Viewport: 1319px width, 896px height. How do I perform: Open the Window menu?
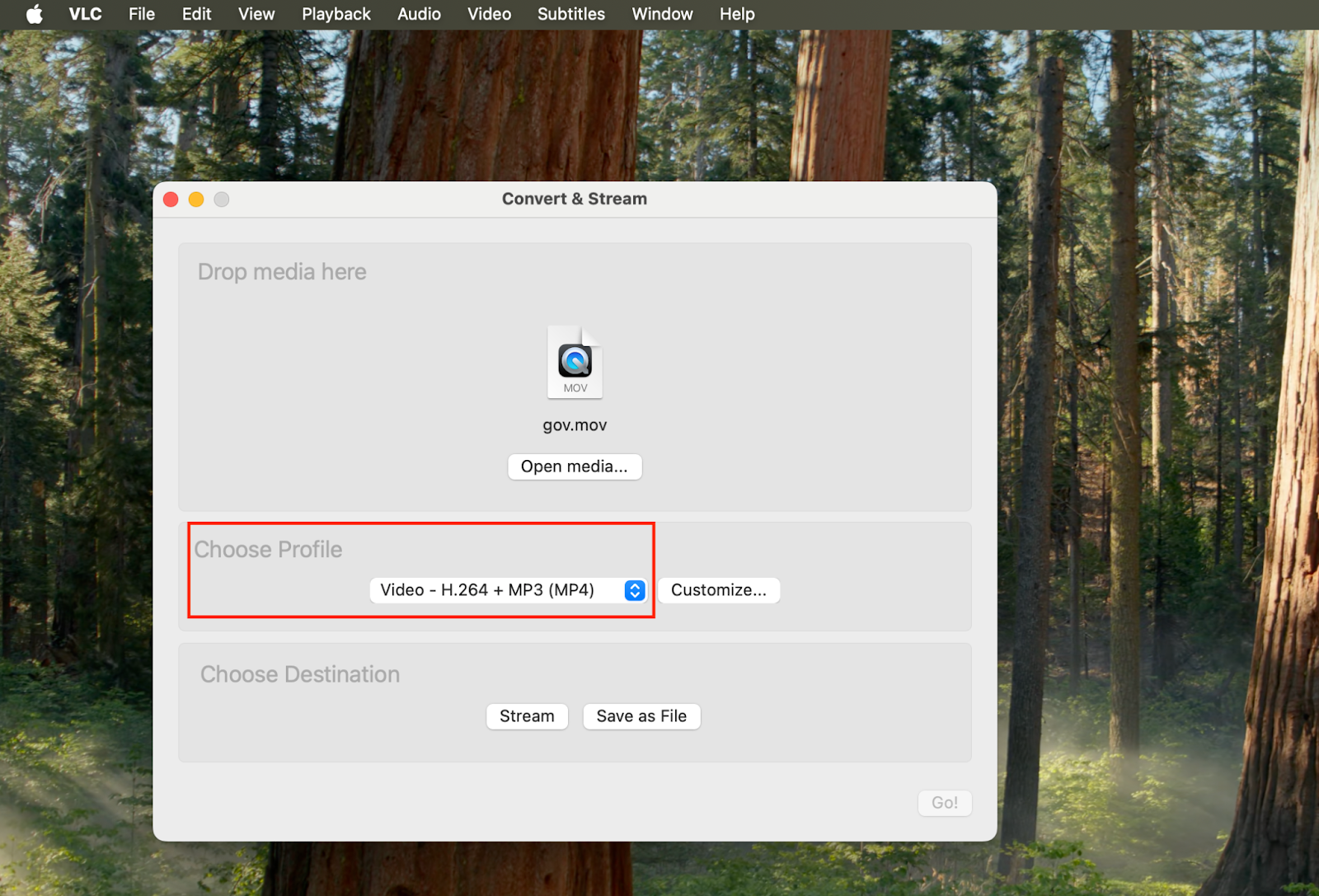pyautogui.click(x=662, y=14)
